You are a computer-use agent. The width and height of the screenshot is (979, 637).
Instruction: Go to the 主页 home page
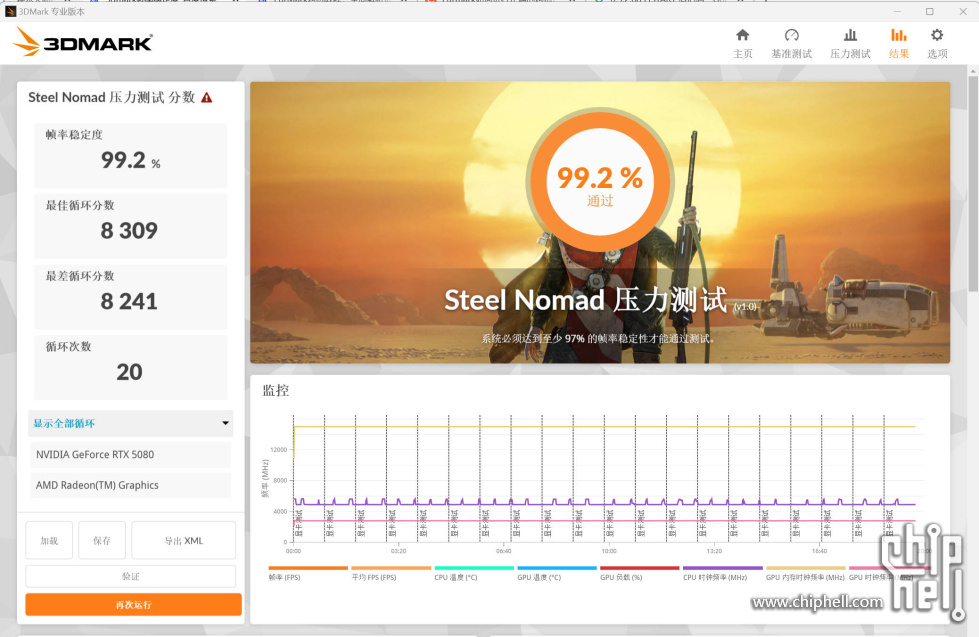(x=742, y=43)
